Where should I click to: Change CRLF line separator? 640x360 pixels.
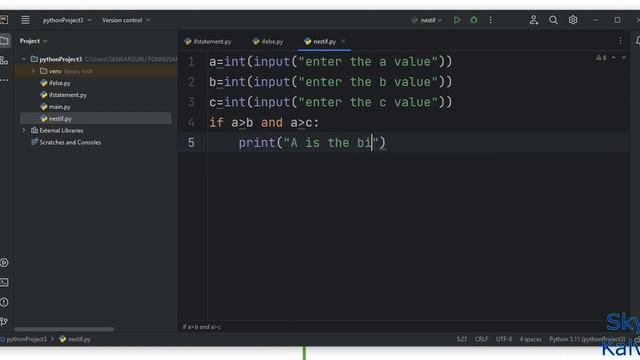(x=481, y=339)
